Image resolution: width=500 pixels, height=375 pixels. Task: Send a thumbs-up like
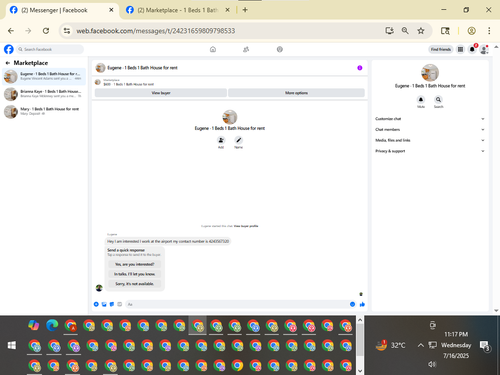pyautogui.click(x=362, y=304)
